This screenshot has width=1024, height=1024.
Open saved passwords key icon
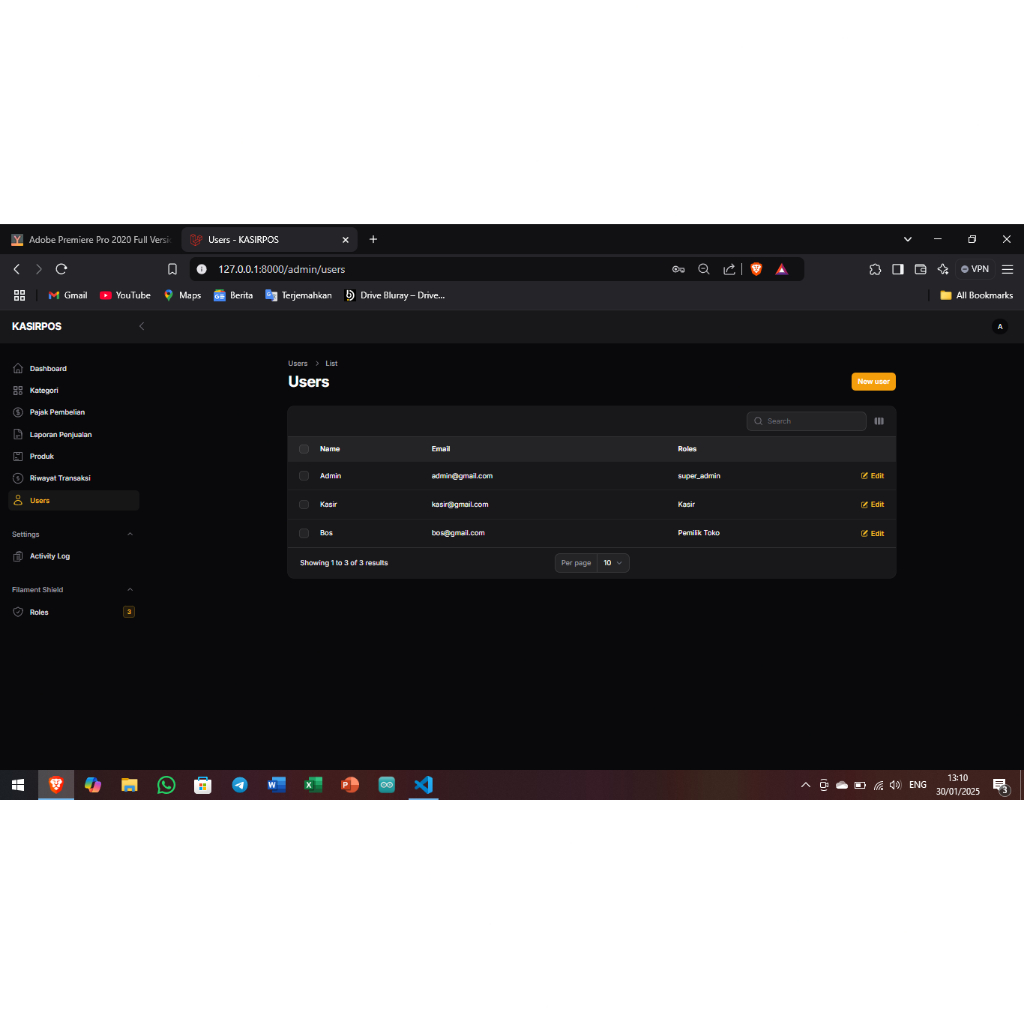pyautogui.click(x=678, y=269)
